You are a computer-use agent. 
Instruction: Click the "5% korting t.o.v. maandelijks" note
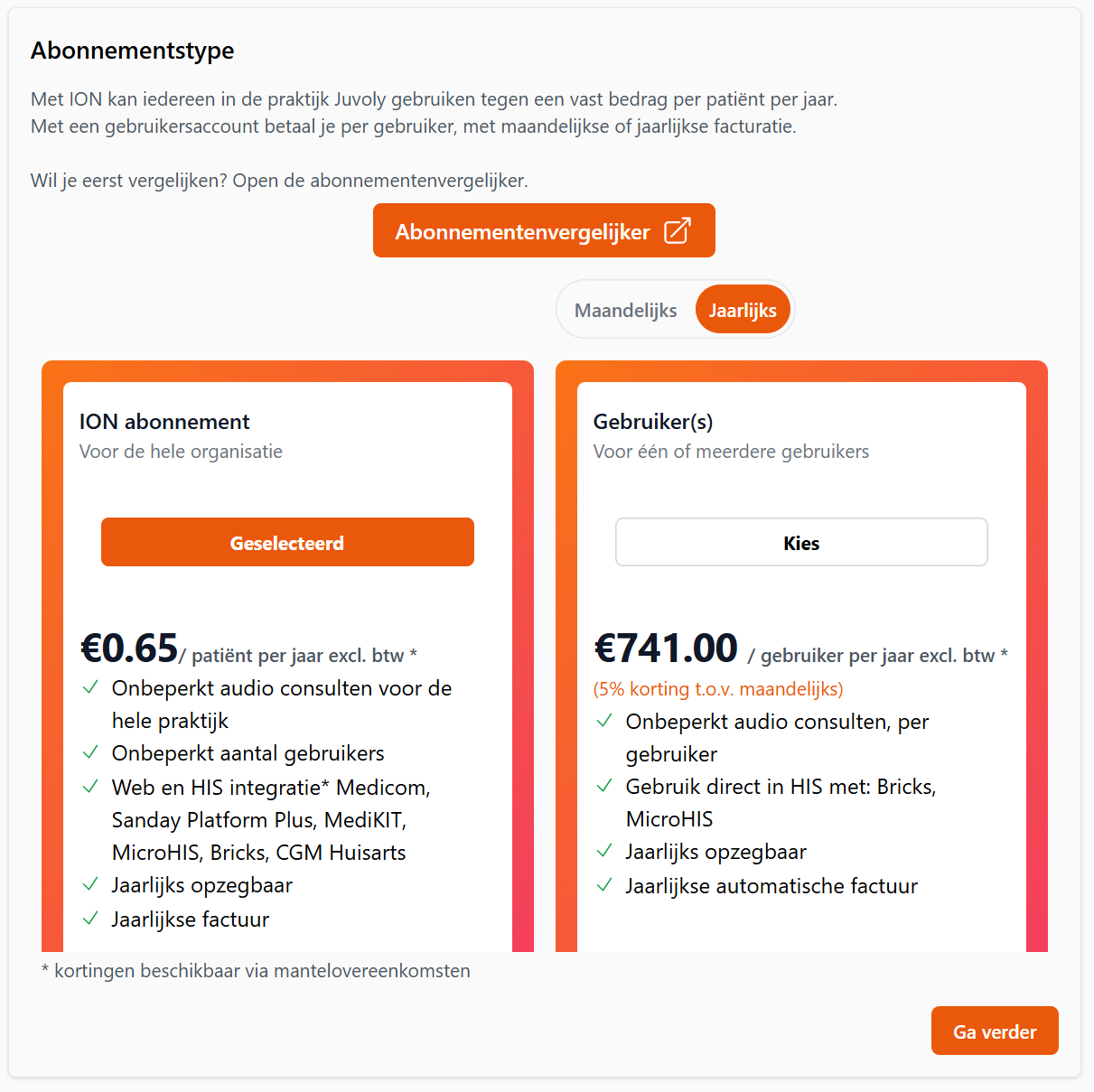(x=718, y=689)
